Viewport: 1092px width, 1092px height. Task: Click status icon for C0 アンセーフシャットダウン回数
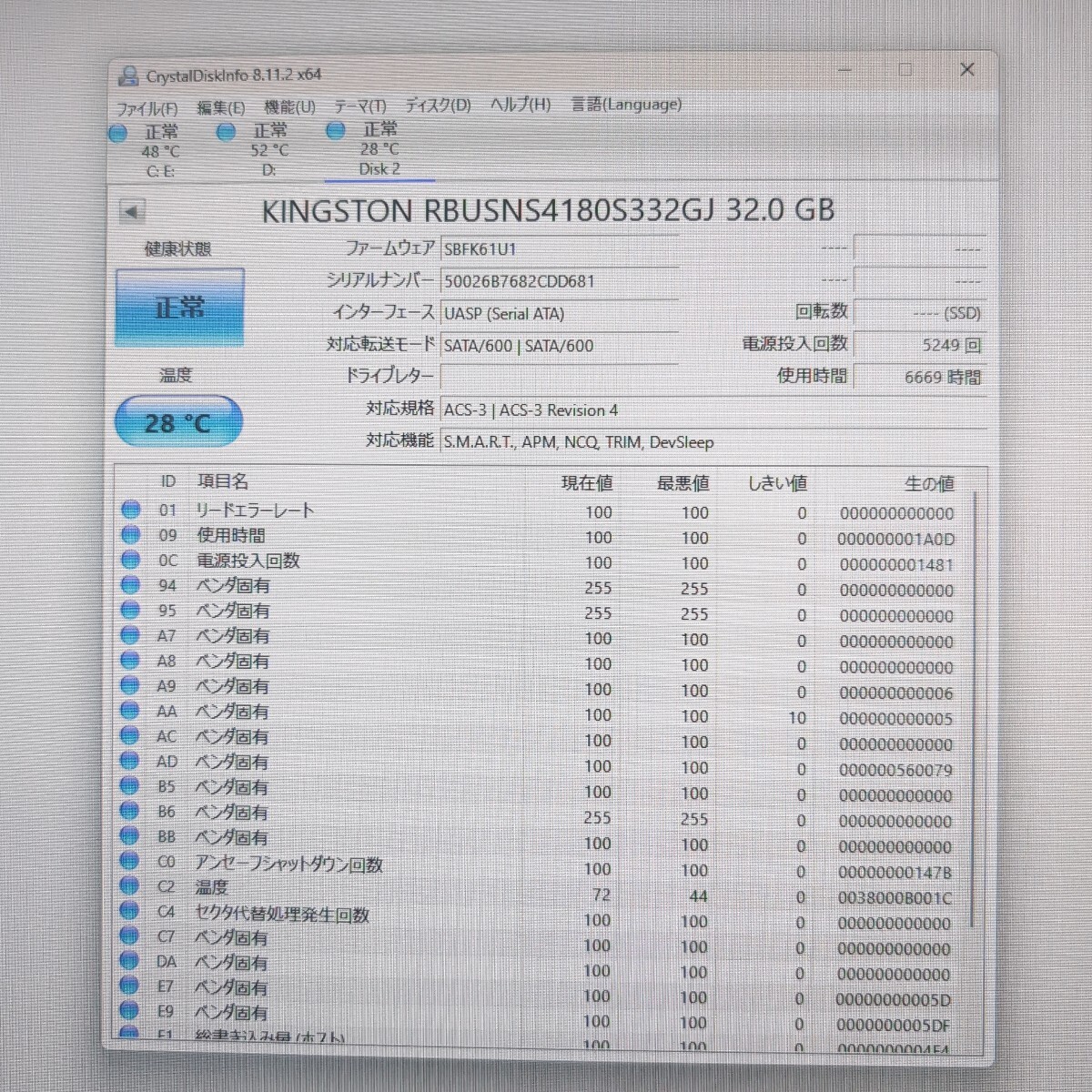[x=129, y=860]
